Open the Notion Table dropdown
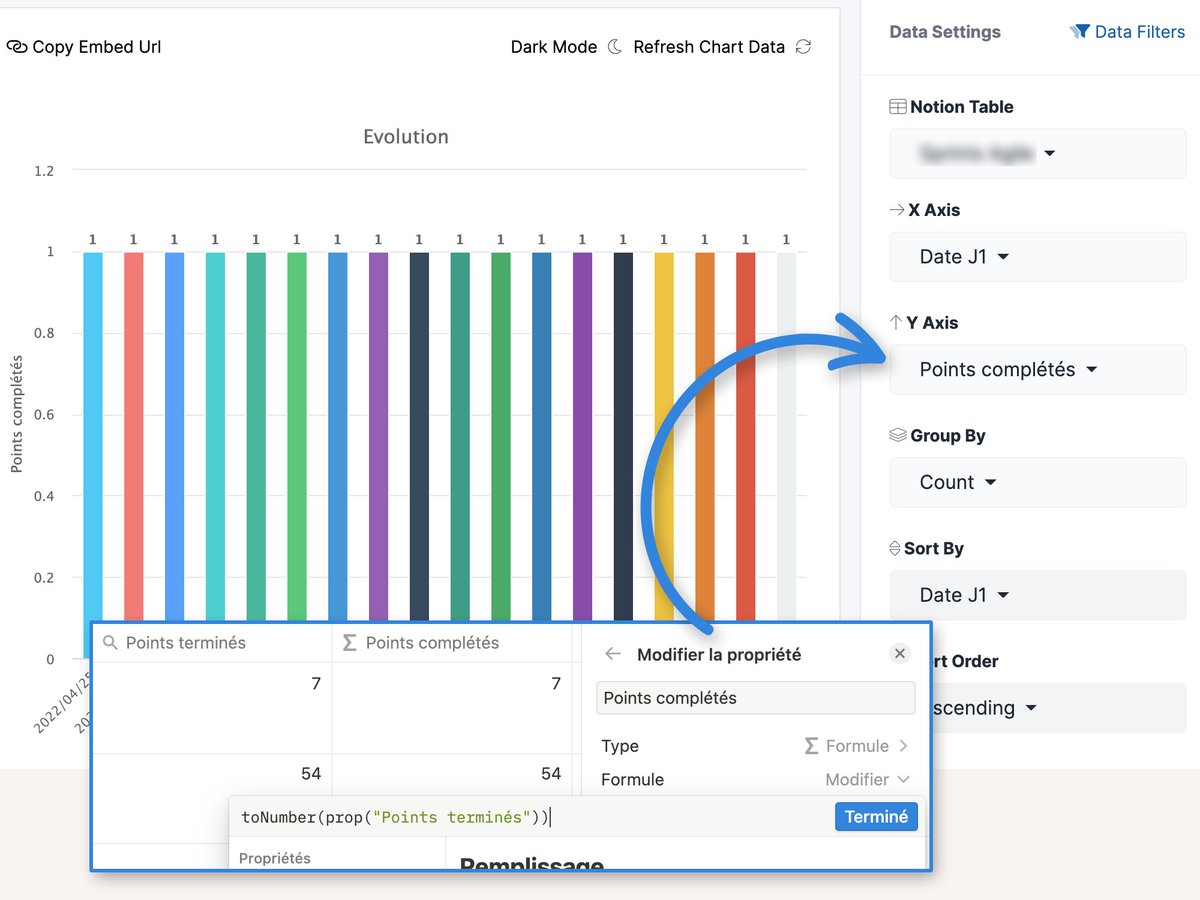The height and width of the screenshot is (900, 1200). pos(1038,154)
